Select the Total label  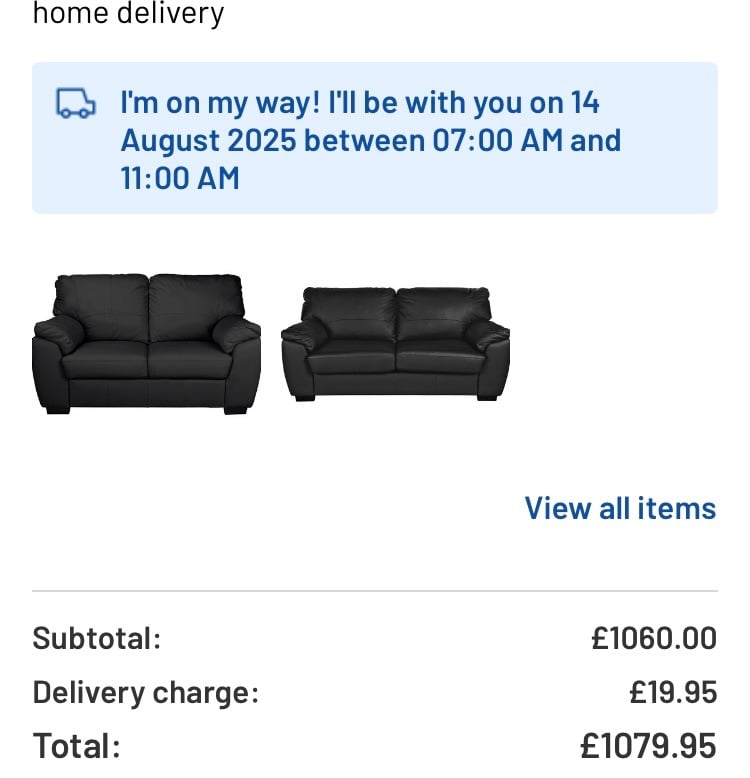point(76,746)
